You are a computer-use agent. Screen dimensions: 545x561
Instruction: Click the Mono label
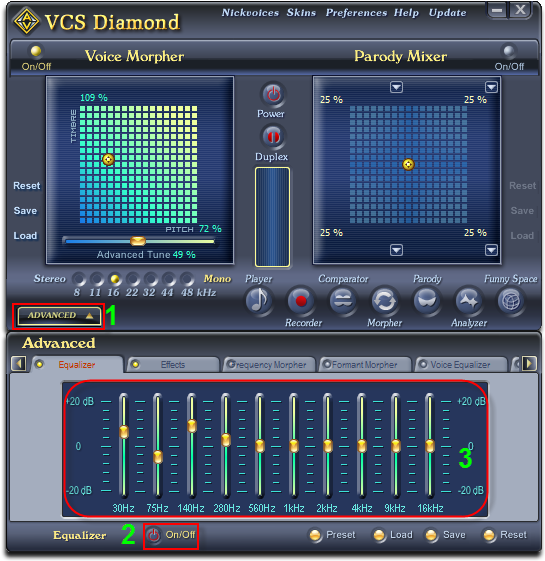[x=217, y=279]
